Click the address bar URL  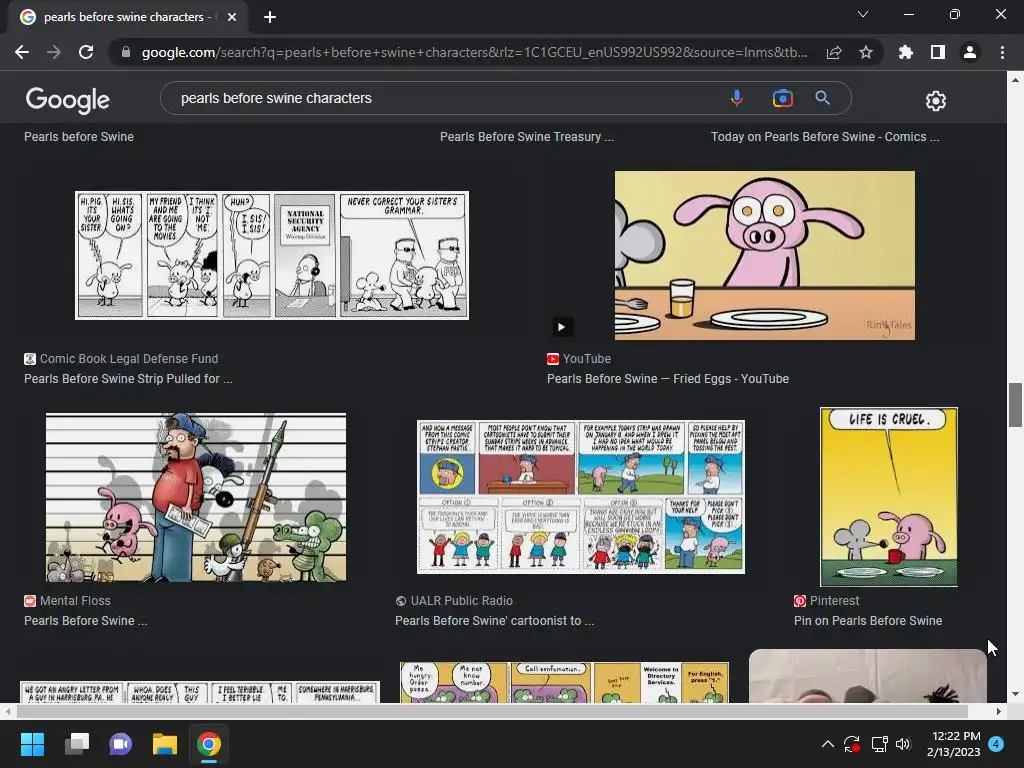474,52
